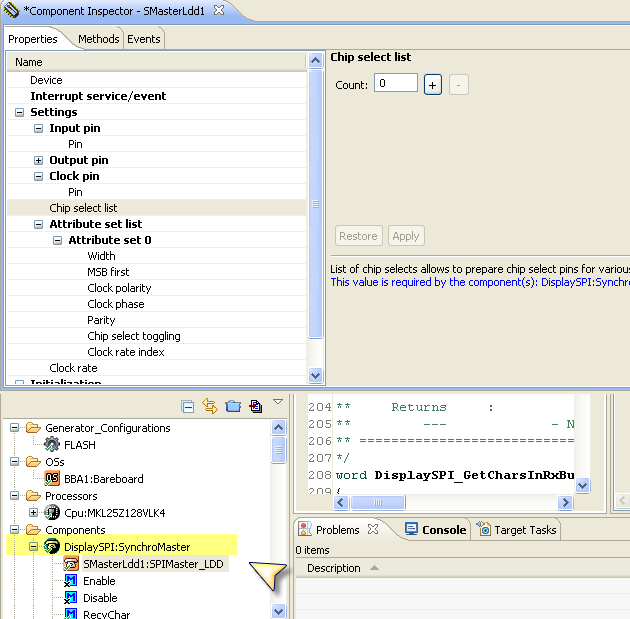Click the link arrows toolbar icon
Viewport: 630px width, 619px height.
coord(210,406)
